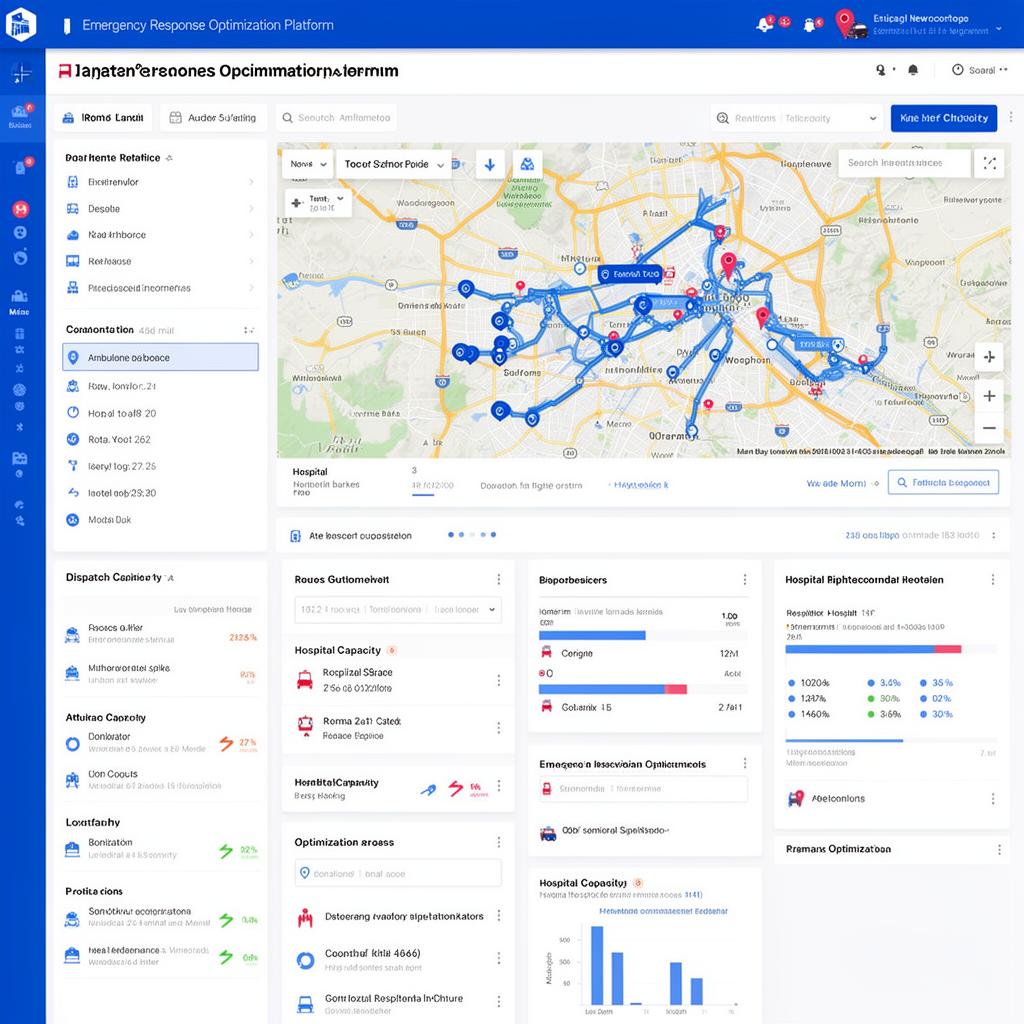
Task: Open the notification bell in the page header
Action: 913,70
